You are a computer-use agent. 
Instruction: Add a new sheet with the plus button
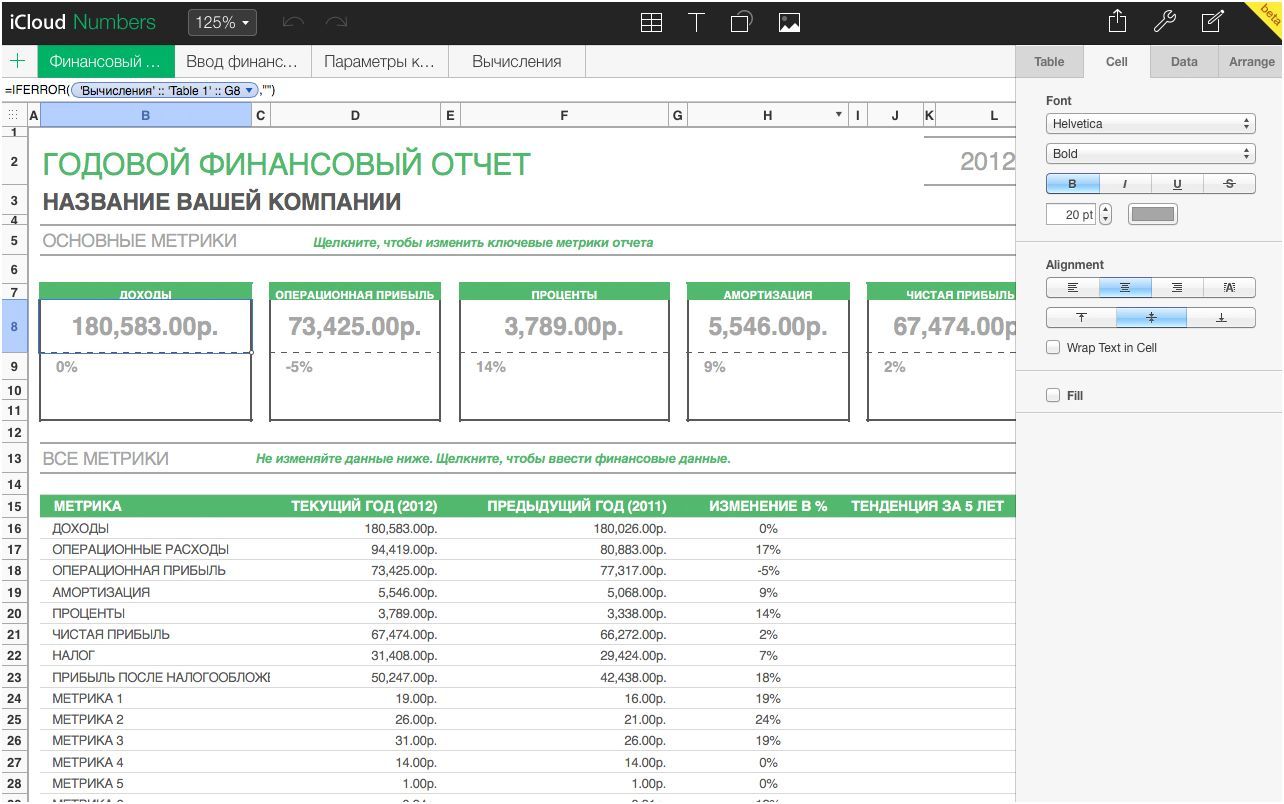[16, 61]
